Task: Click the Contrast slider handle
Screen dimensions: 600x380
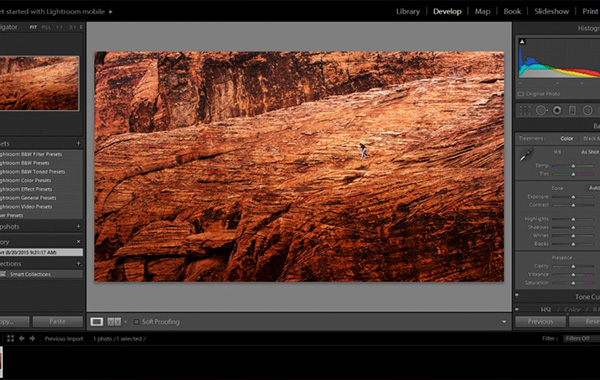Action: point(573,205)
